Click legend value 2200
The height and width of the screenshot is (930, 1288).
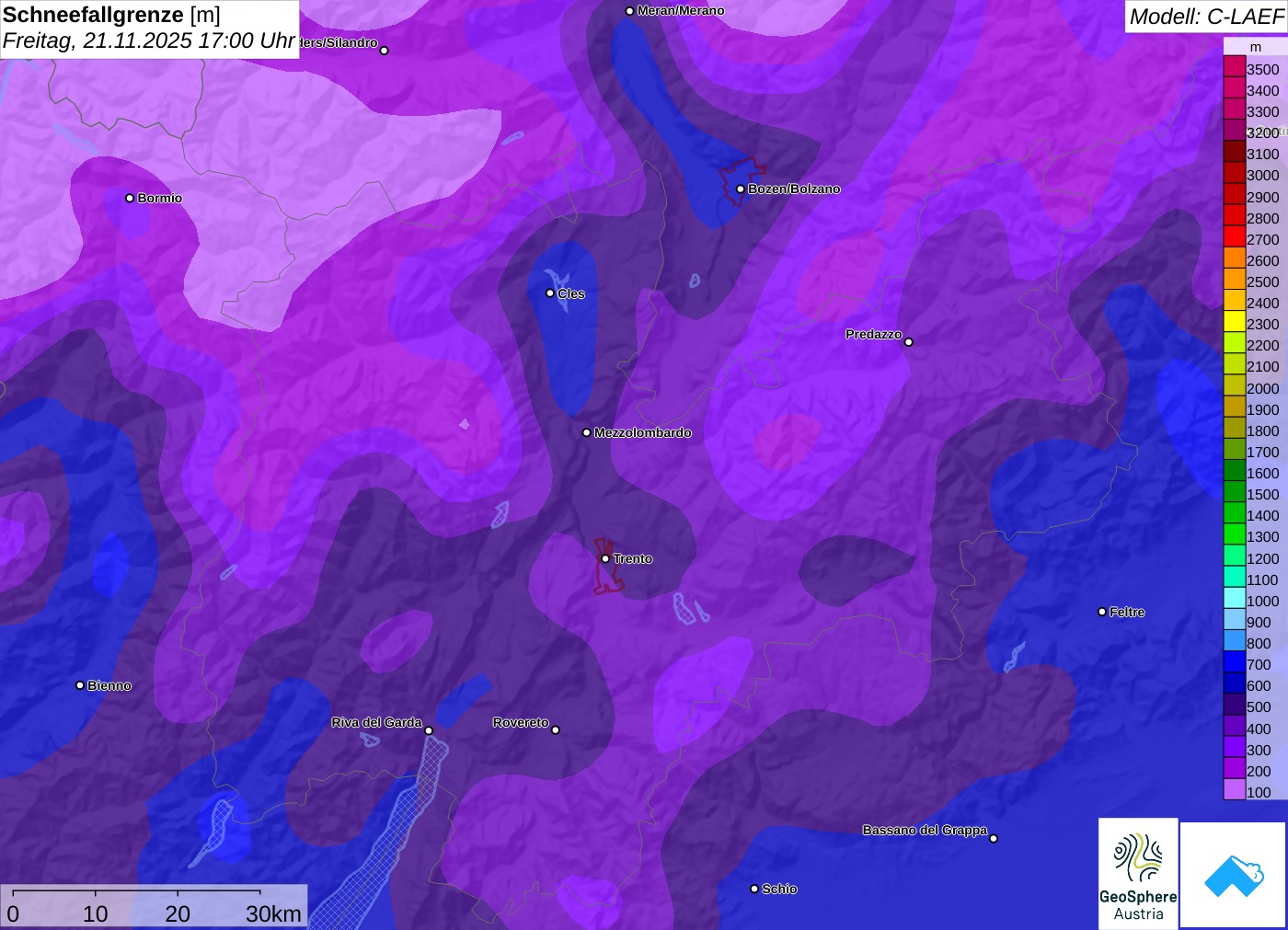tap(1262, 345)
